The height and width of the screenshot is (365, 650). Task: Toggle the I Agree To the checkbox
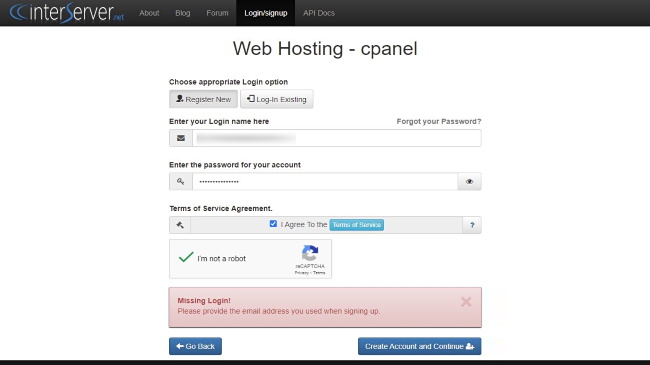coord(273,224)
